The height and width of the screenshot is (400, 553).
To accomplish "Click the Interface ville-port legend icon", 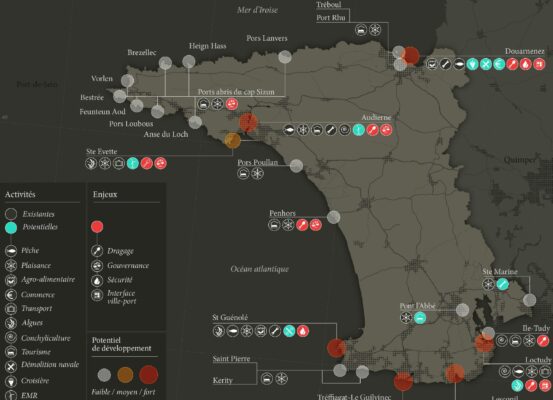I will pos(97,295).
